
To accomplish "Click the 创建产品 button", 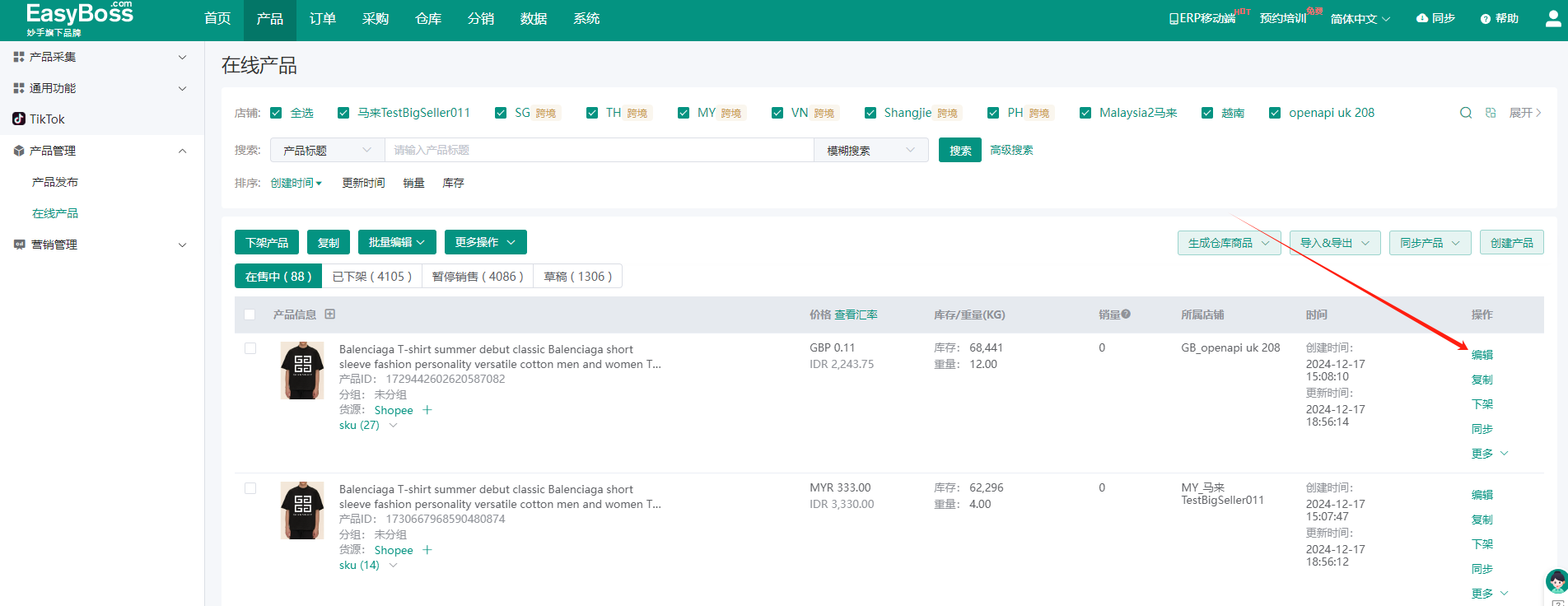I will [x=1512, y=243].
